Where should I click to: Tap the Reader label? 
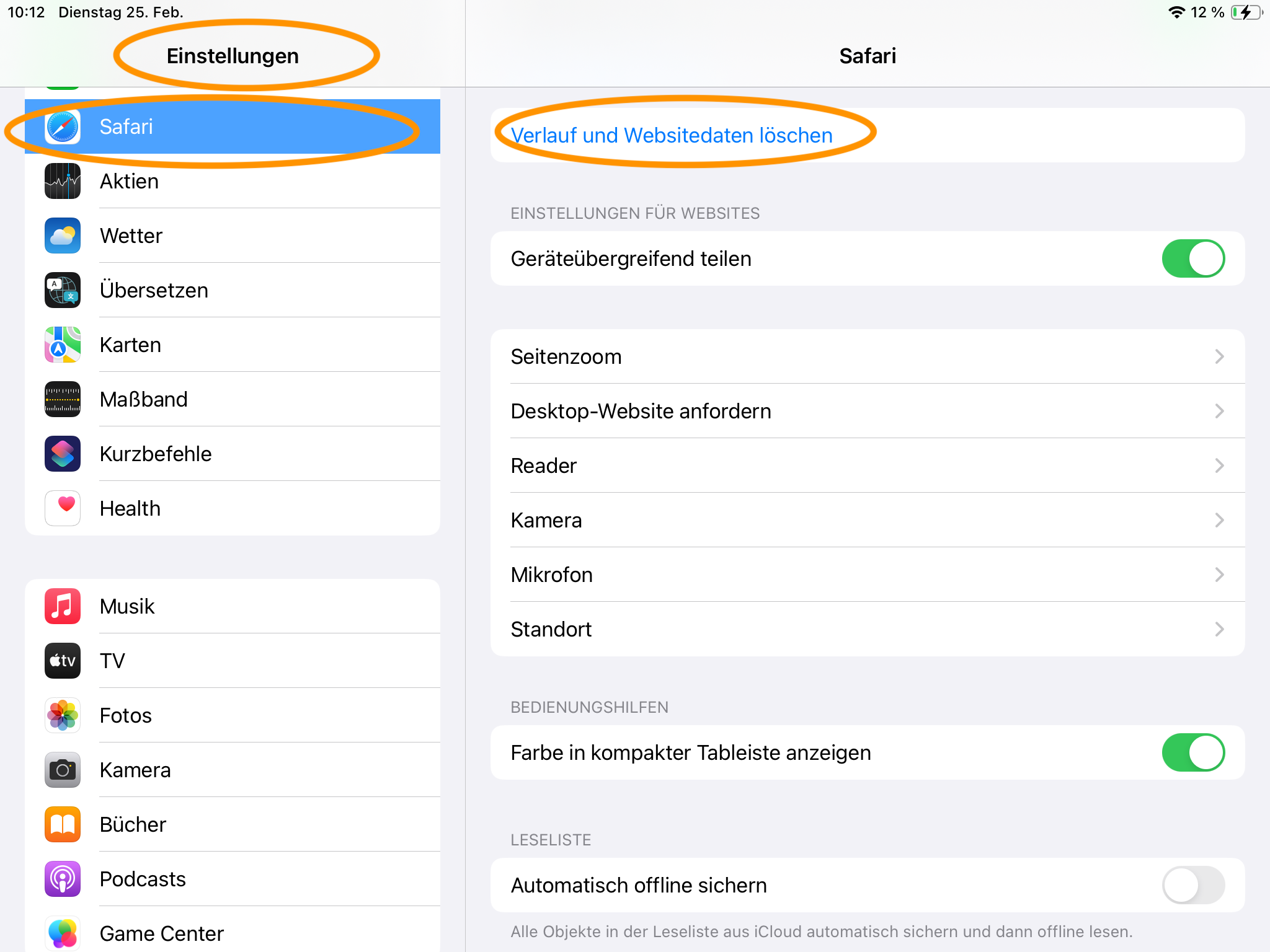544,465
